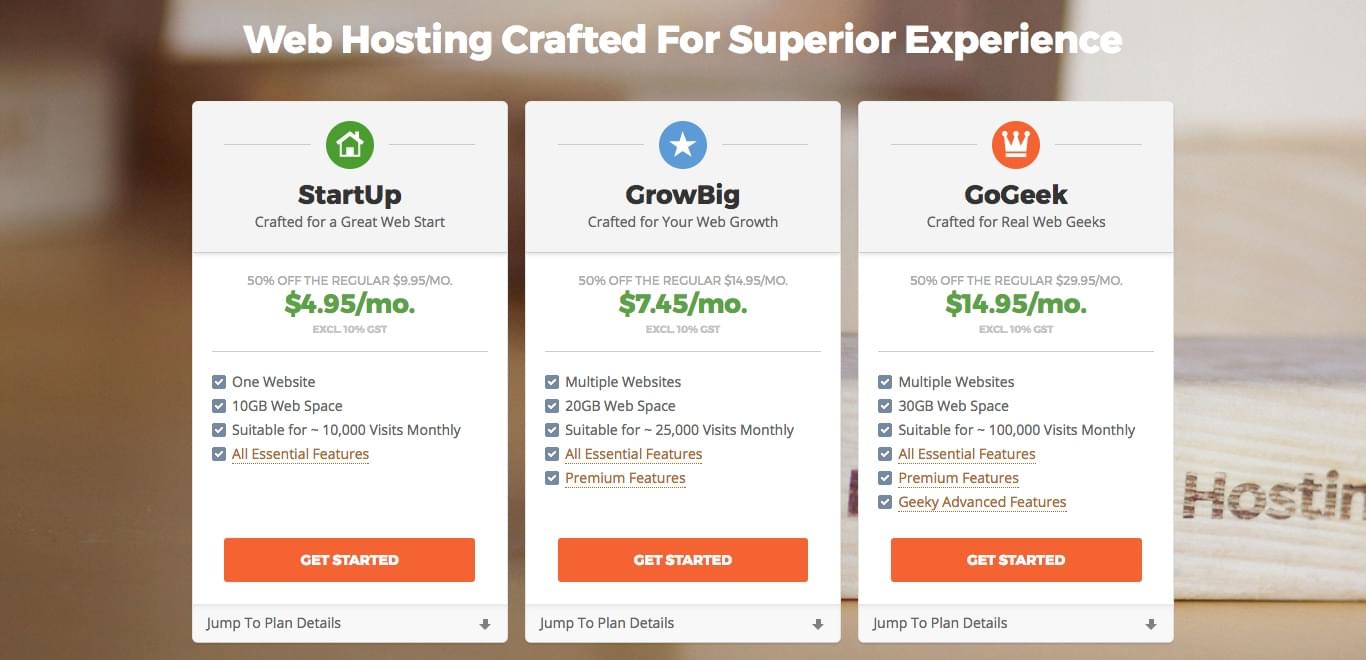
Task: Open the Geeky Advanced Features link
Action: point(982,502)
